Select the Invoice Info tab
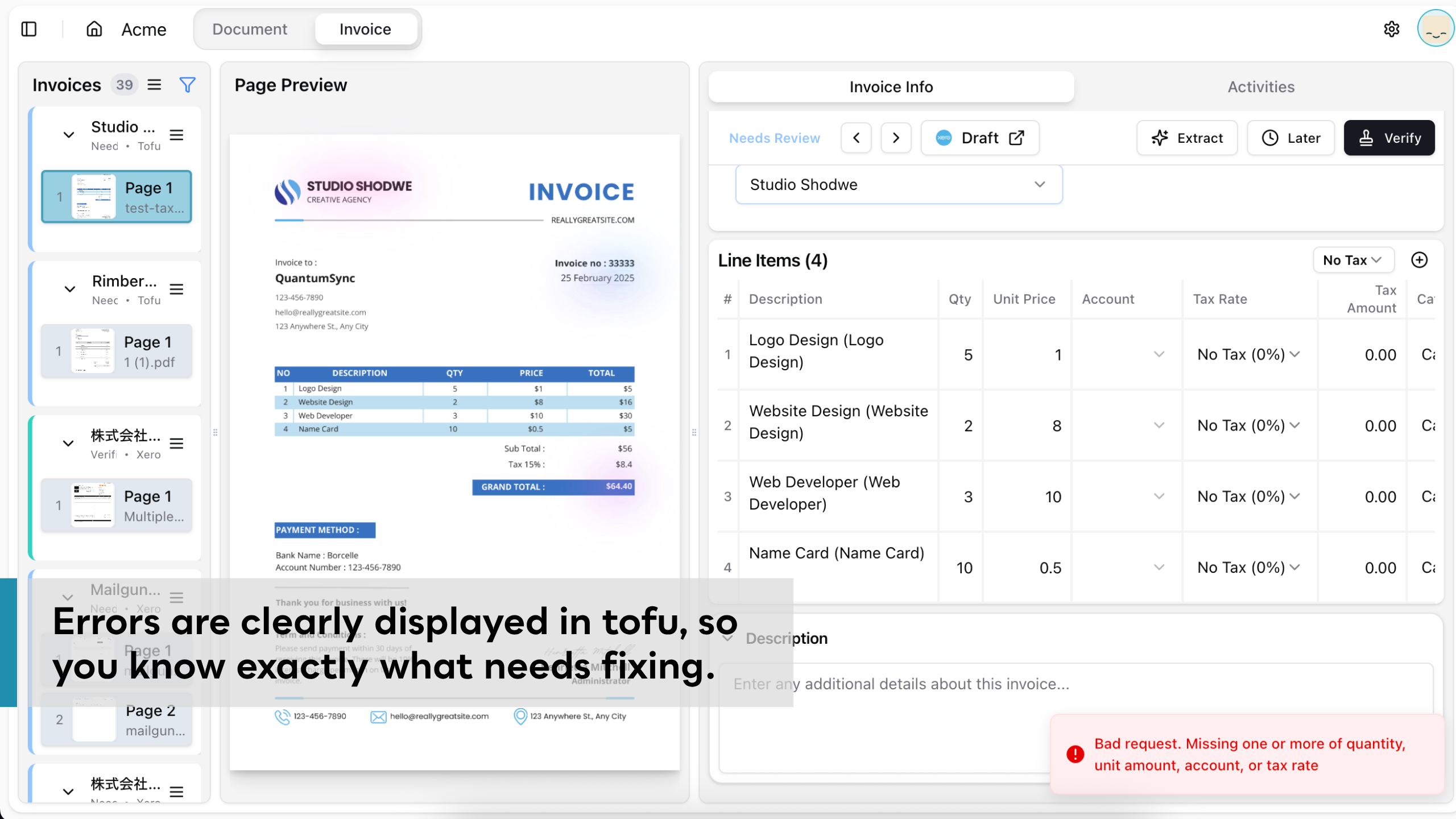The width and height of the screenshot is (1456, 819). [891, 86]
